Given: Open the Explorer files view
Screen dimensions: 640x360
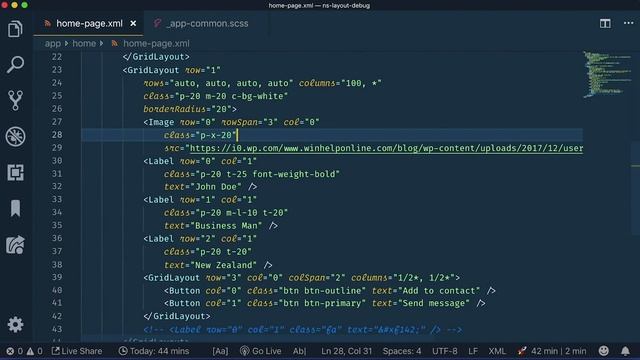Looking at the screenshot, I should 15,29.
